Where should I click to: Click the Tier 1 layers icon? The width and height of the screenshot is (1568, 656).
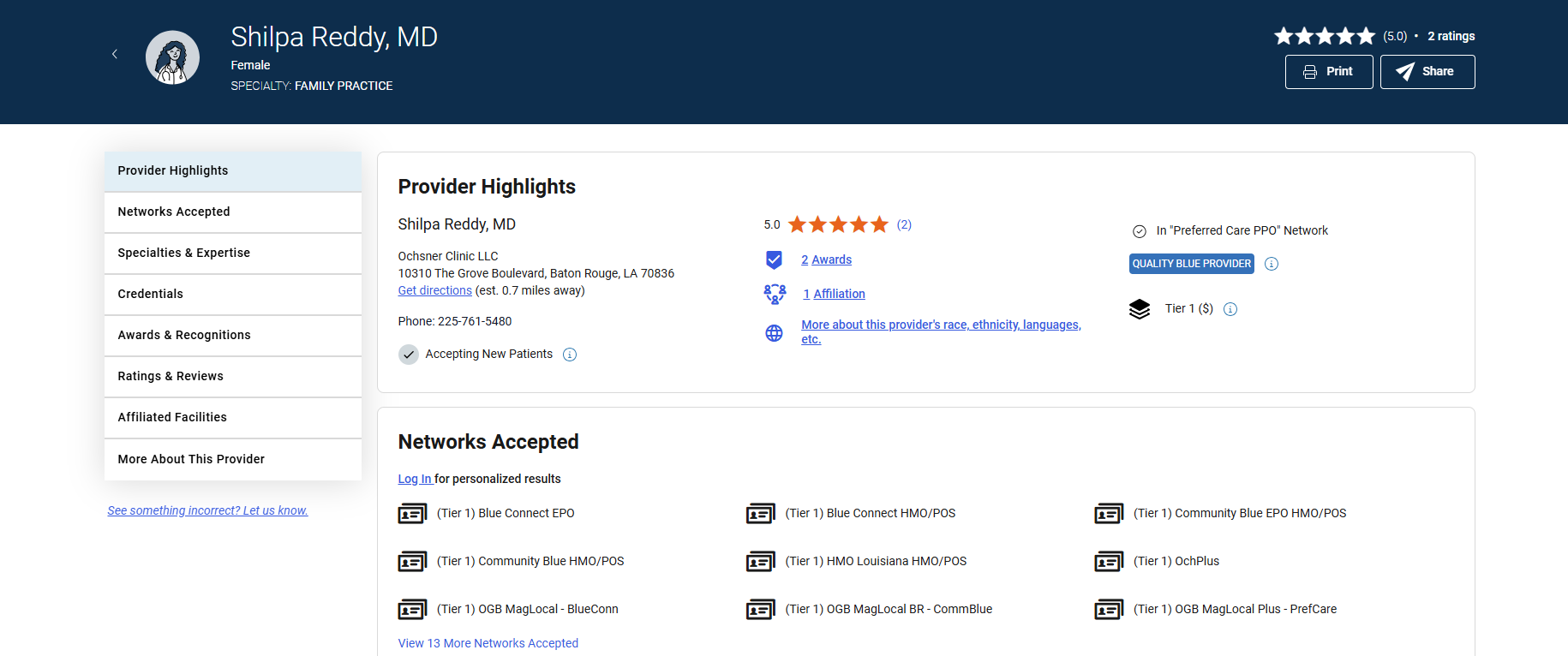(x=1140, y=309)
